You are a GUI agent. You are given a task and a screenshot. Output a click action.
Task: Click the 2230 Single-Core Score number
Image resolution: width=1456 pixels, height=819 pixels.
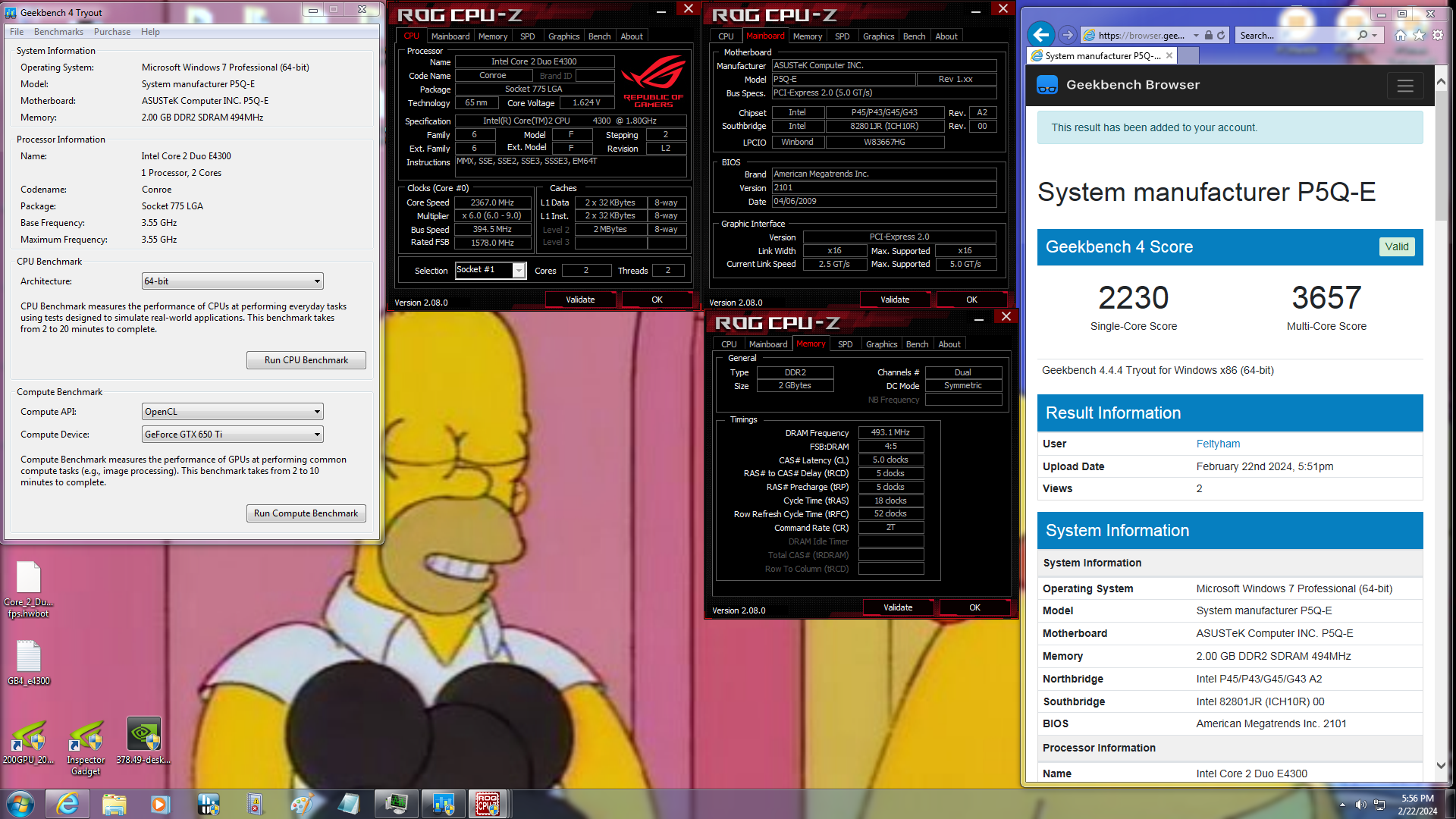tap(1133, 298)
